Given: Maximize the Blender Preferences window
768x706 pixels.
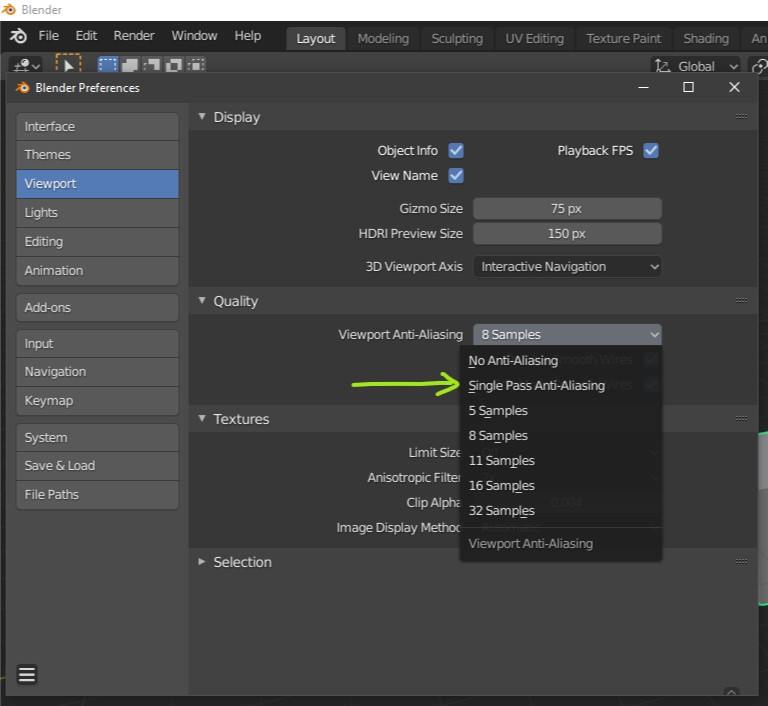Looking at the screenshot, I should (x=689, y=87).
